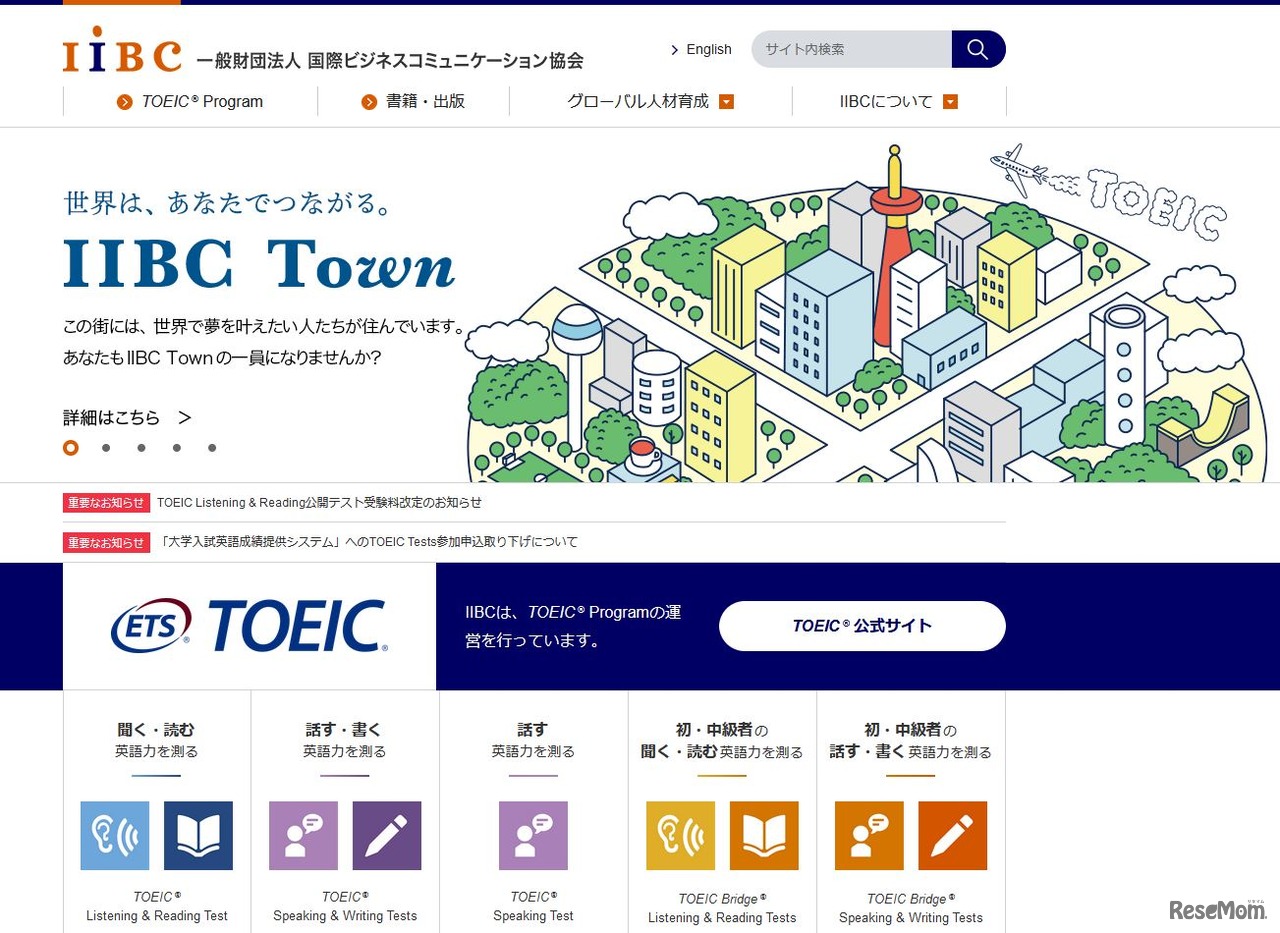Click the orange speech TOEIC Bridge speaking icon
The height and width of the screenshot is (933, 1280).
(x=869, y=836)
